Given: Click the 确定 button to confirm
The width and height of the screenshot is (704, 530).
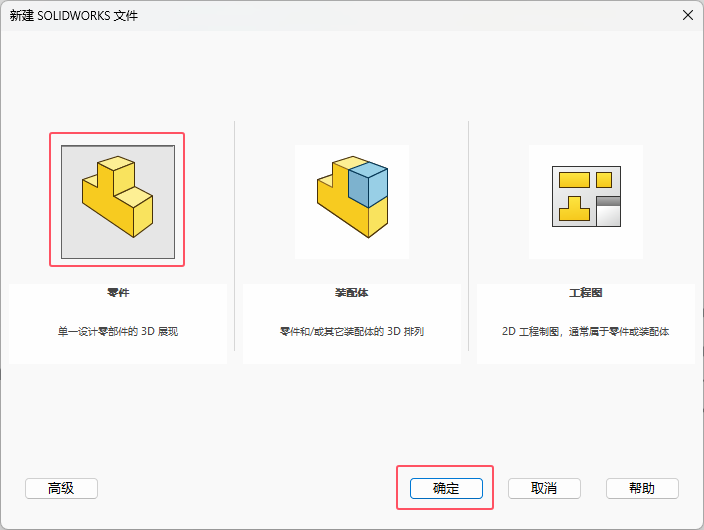Looking at the screenshot, I should click(446, 488).
